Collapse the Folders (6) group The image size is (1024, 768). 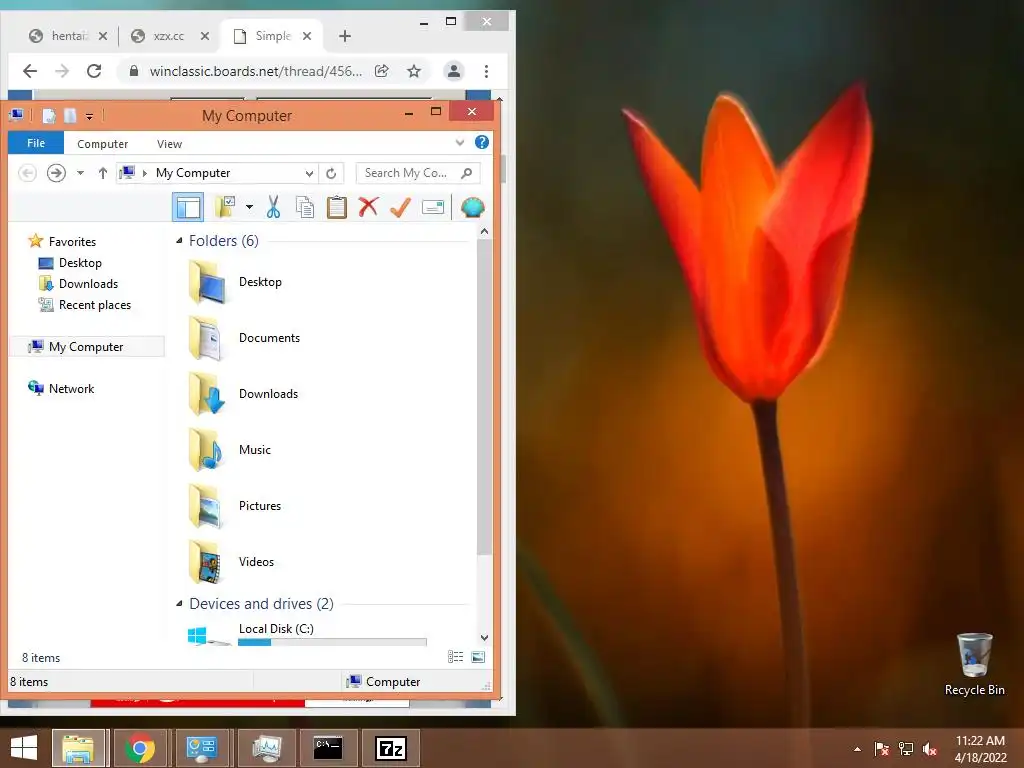(179, 241)
